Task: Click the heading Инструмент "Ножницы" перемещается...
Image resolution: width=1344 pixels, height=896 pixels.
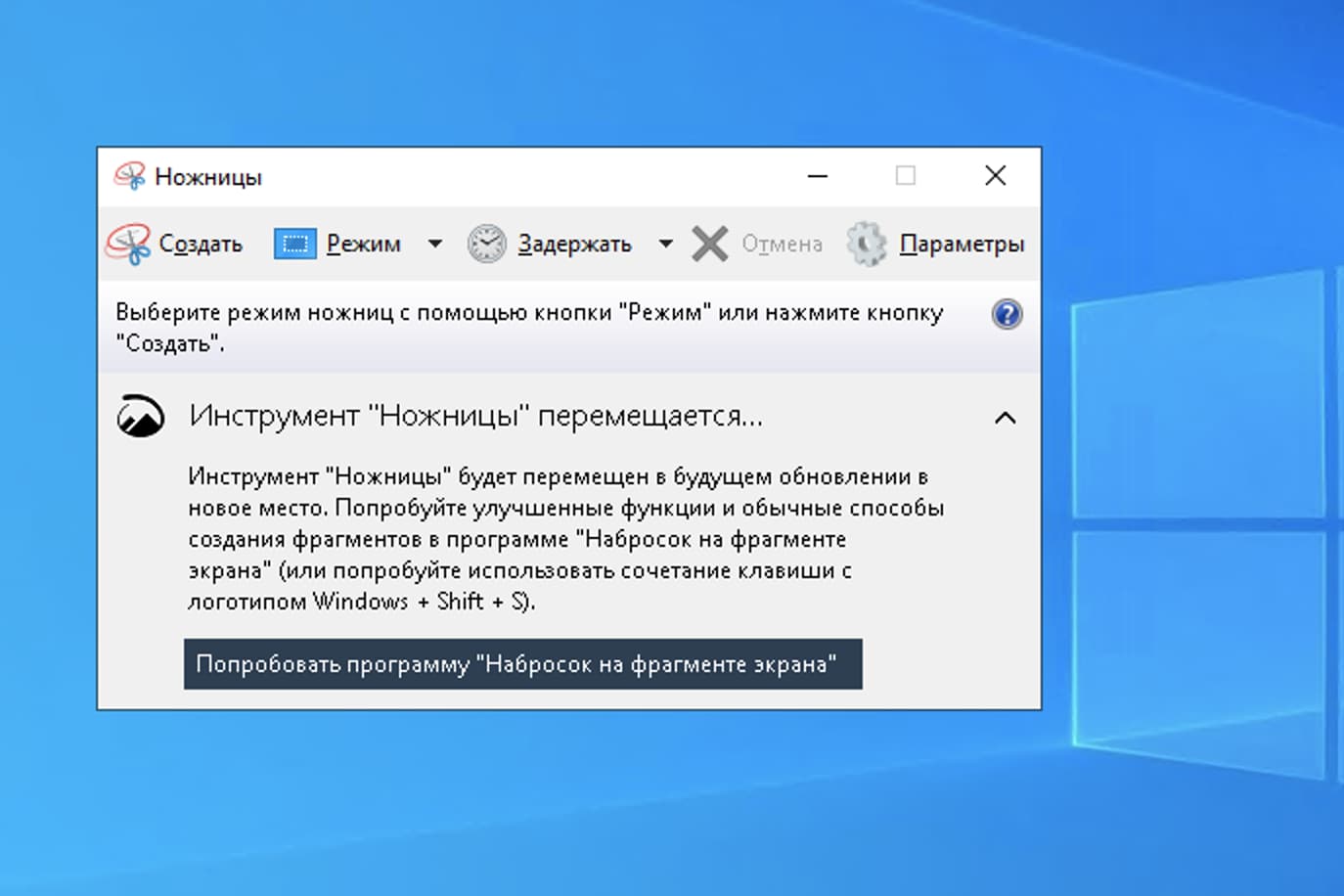Action: (476, 416)
